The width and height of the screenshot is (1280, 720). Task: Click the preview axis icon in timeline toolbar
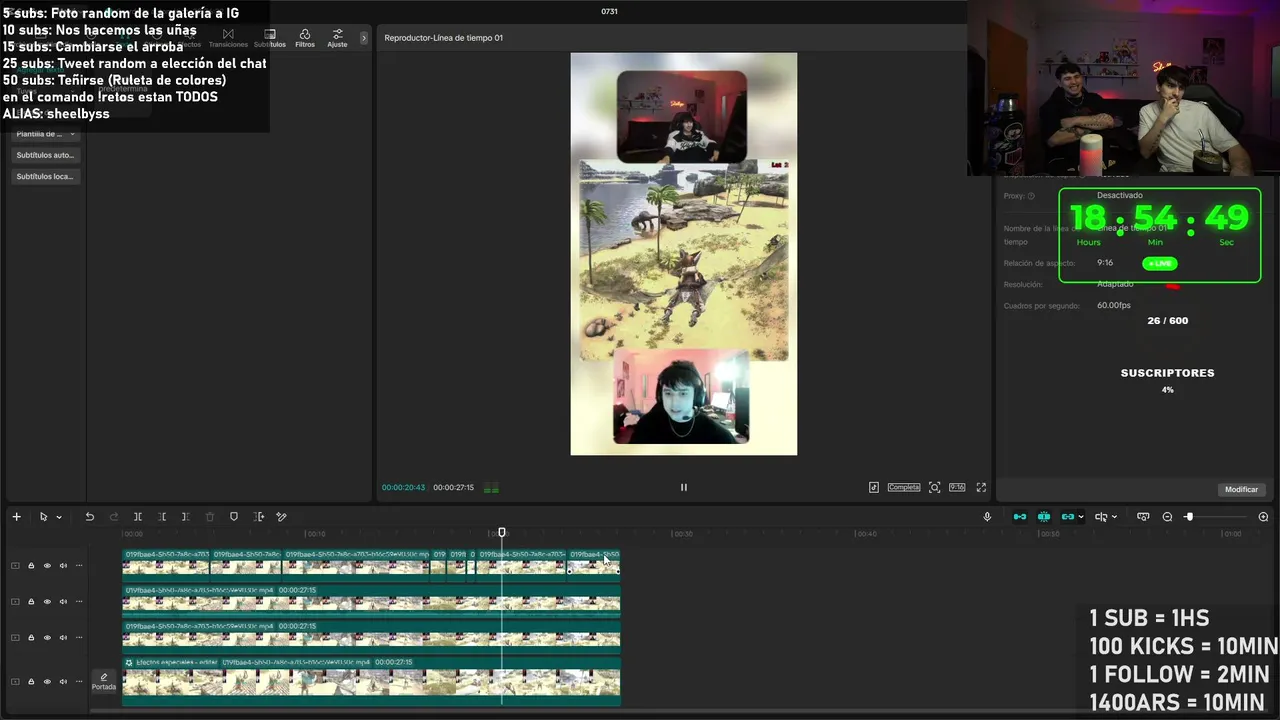1100,517
